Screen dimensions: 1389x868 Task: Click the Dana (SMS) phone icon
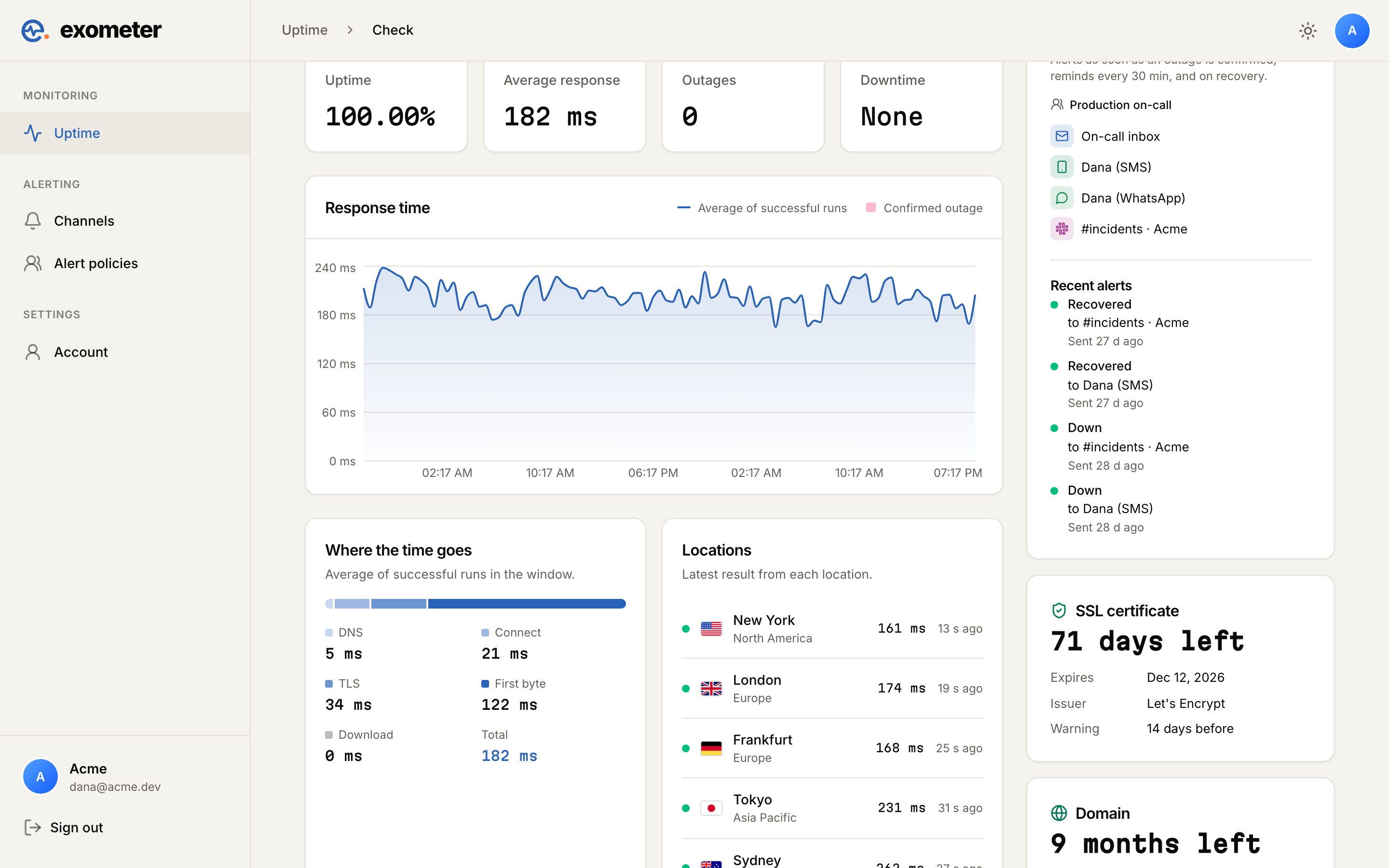1062,167
